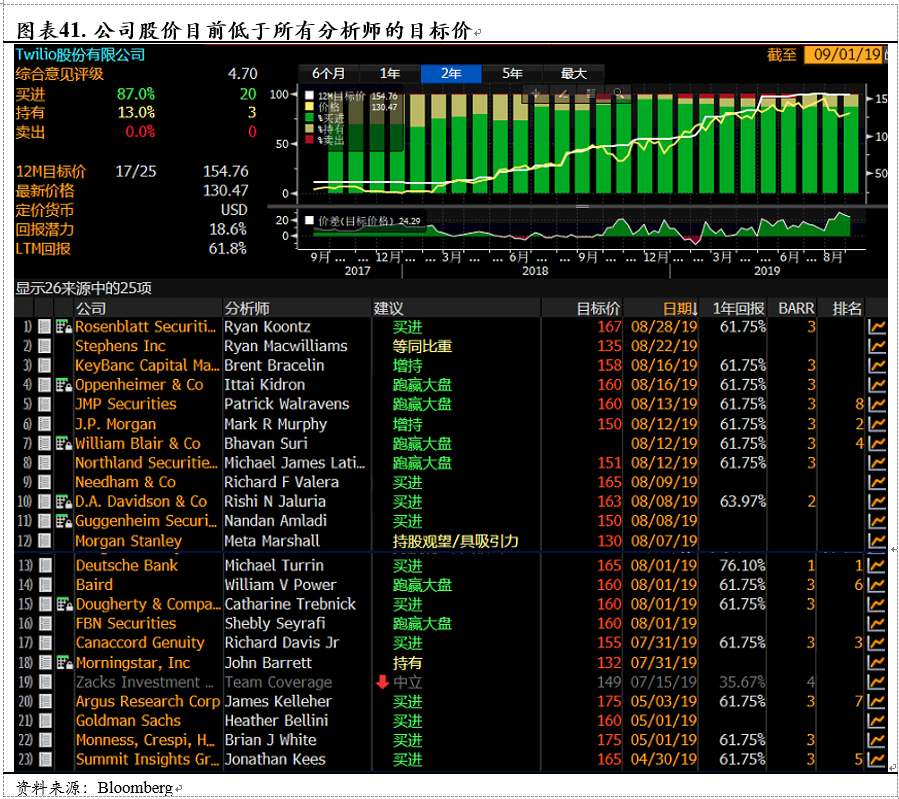Viewport: 899px width, 799px height.
Task: Open the chart icon for Zacks Investment row
Action: click(877, 682)
